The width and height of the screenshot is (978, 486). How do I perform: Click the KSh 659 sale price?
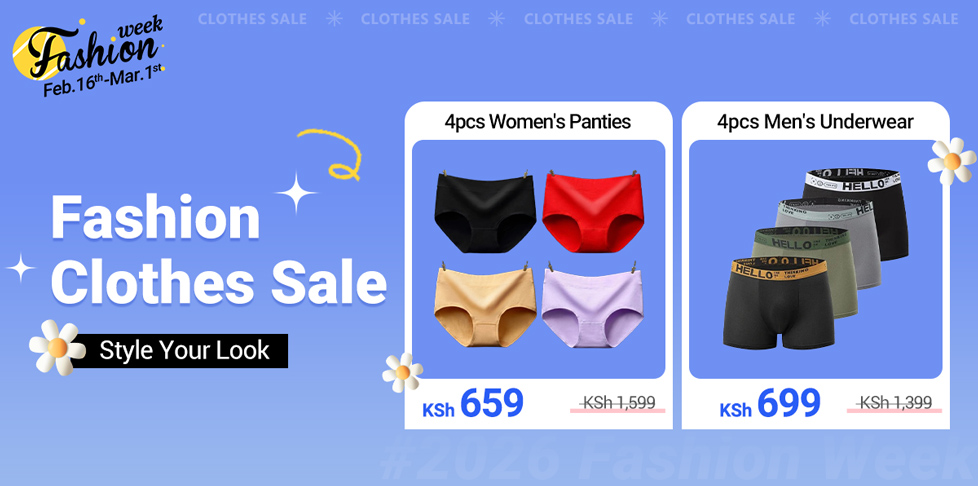[x=473, y=404]
